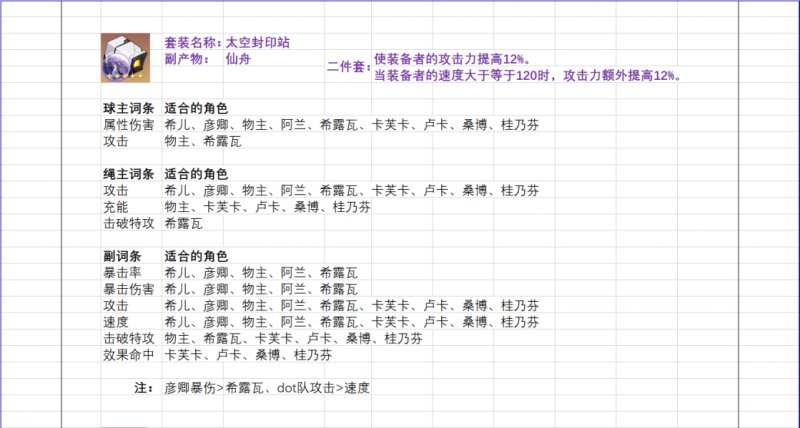Select the 效果命中 row label
Screen dimensions: 800x428
pos(128,355)
